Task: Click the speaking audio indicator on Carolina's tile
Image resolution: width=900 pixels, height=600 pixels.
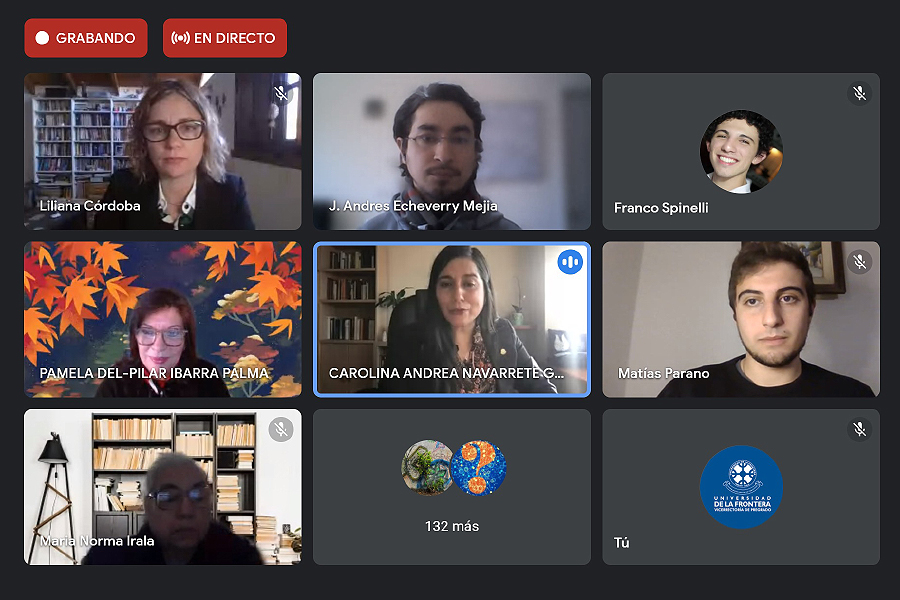Action: pos(570,262)
